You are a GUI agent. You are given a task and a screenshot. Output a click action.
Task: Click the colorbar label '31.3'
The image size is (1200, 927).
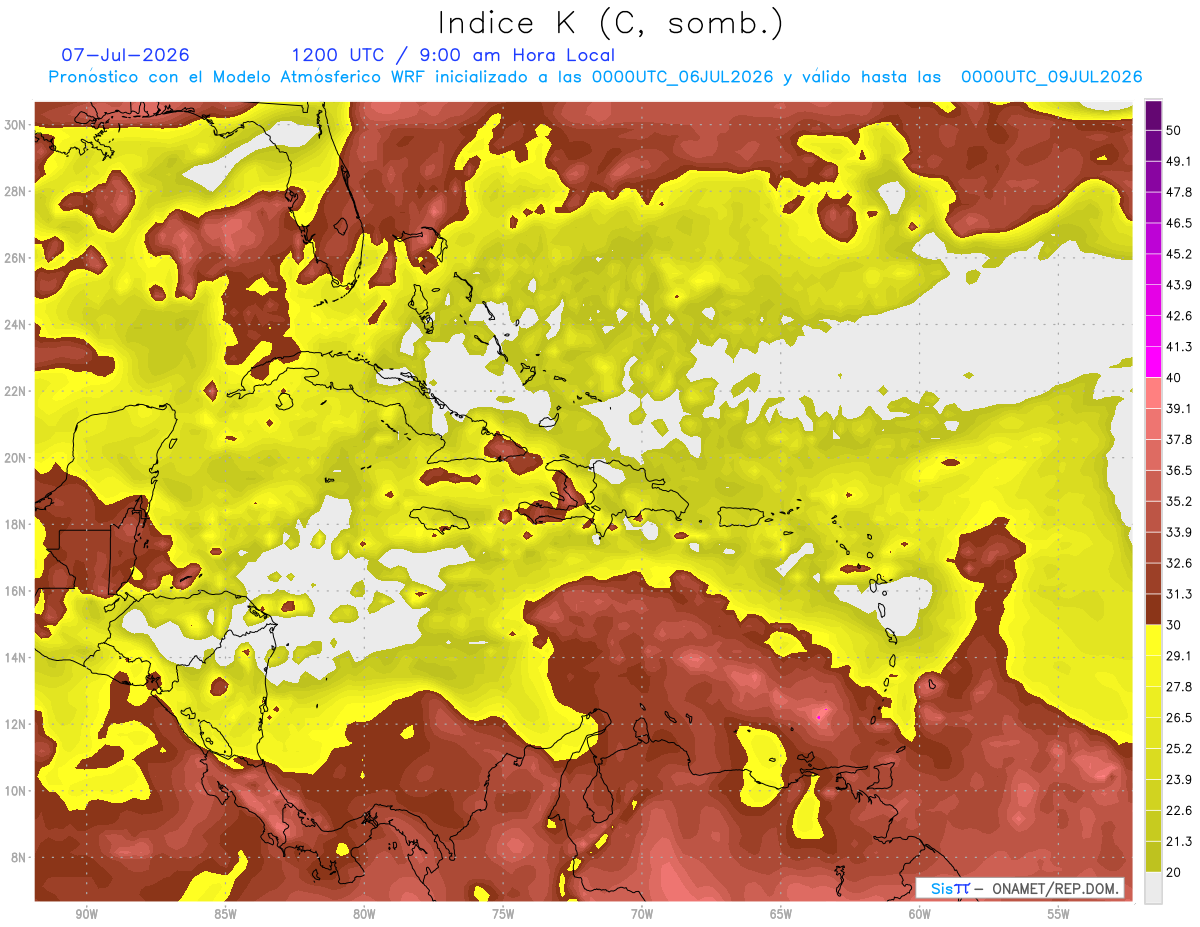[1179, 594]
